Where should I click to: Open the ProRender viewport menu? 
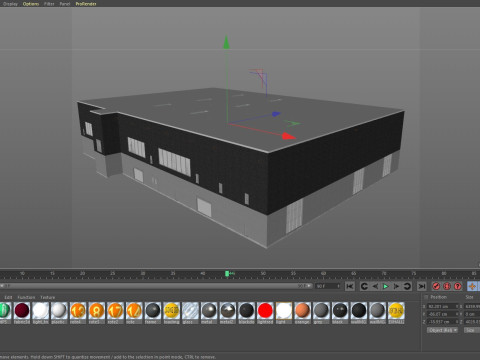click(86, 4)
